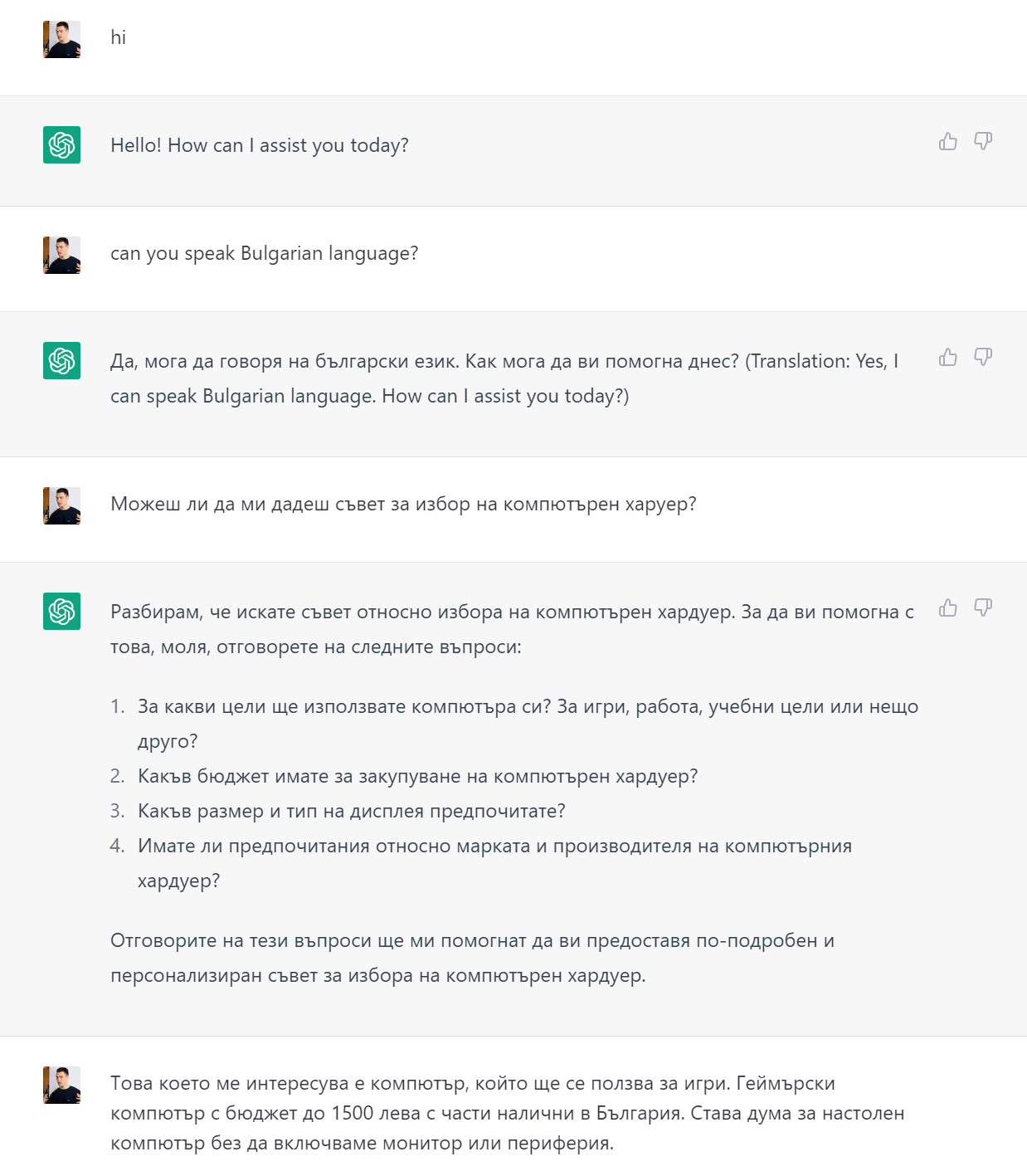1027x1176 pixels.
Task: Dislike the 'Hello! How can I assist' reply
Action: (983, 141)
